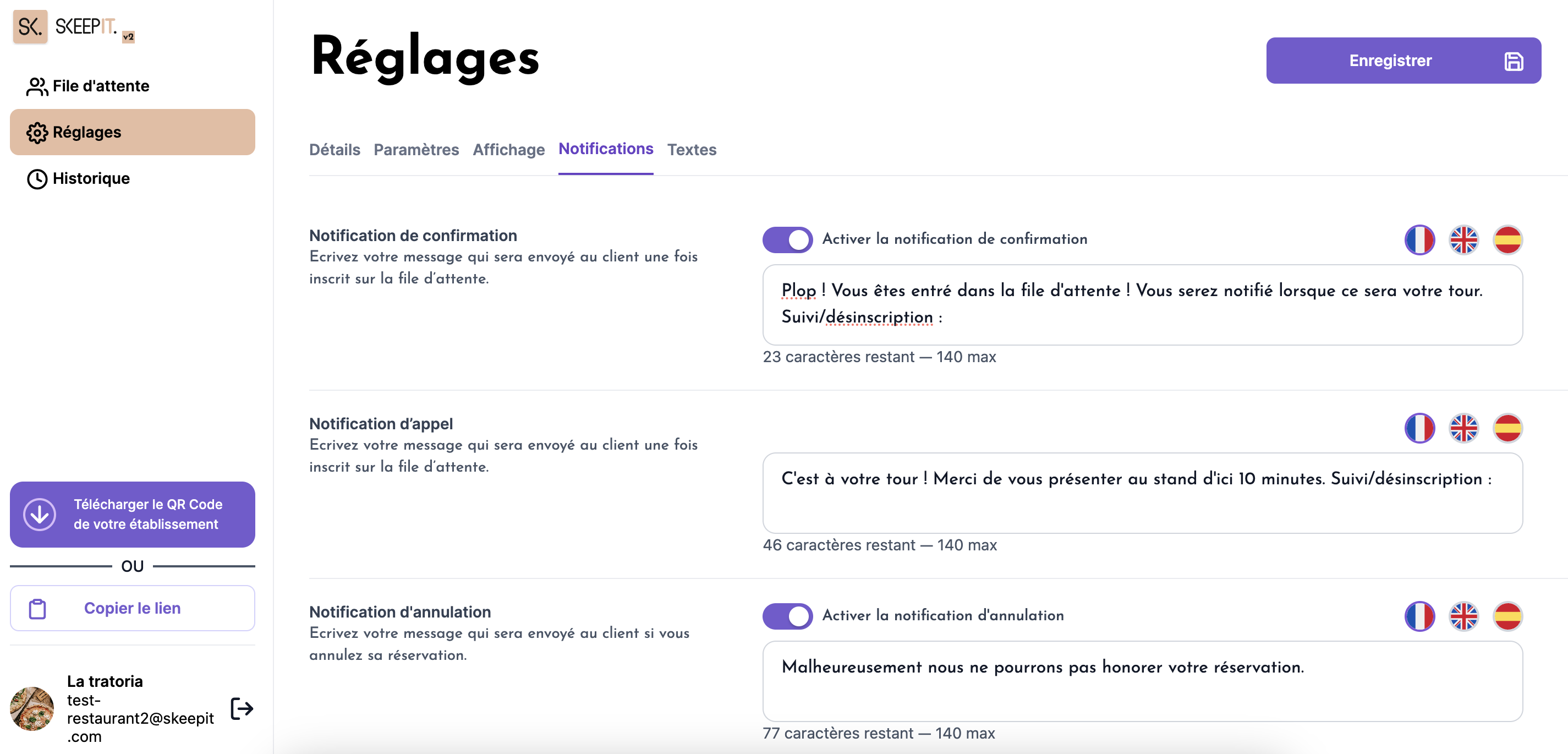The width and height of the screenshot is (1568, 754).
Task: Switch to the Détails tab
Action: pos(333,150)
